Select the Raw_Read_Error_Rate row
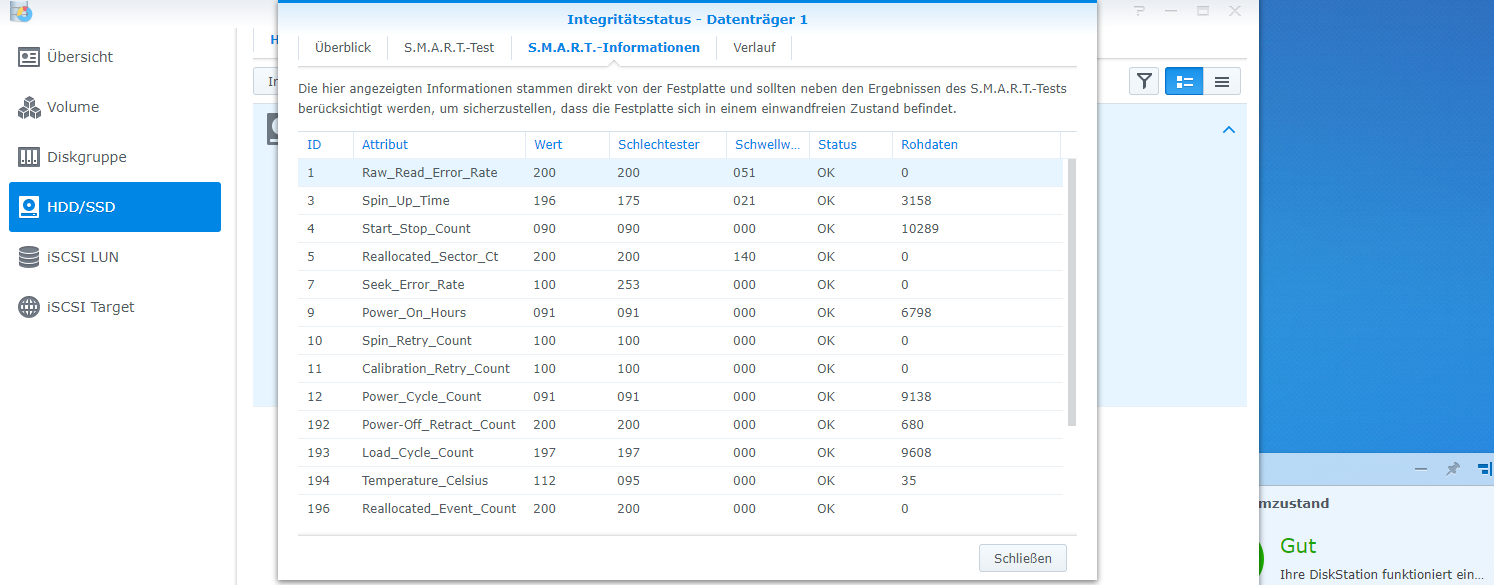Image resolution: width=1494 pixels, height=585 pixels. click(680, 173)
